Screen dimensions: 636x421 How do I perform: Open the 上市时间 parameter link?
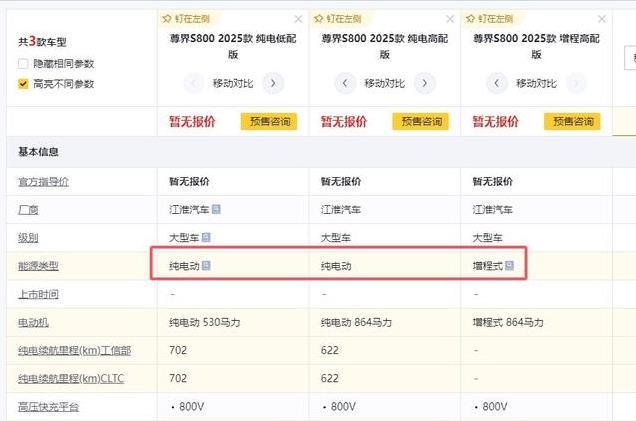38,294
